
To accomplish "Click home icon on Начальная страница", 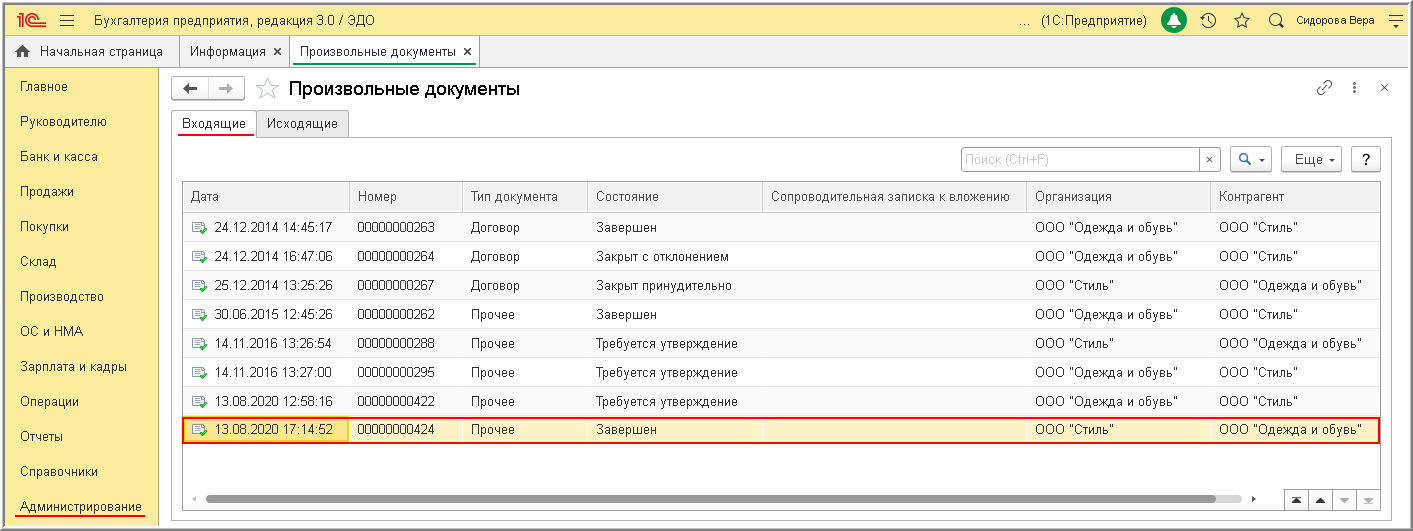I will (x=22, y=51).
